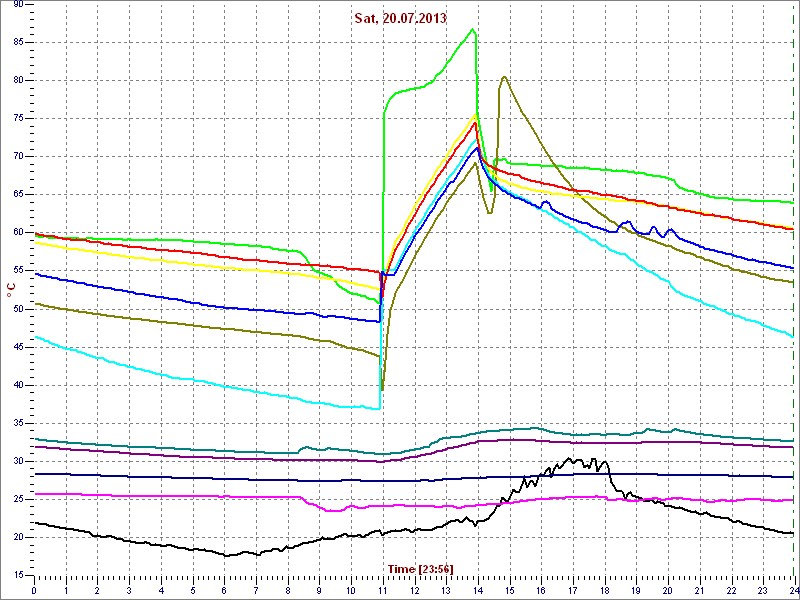Select the 75 label on temperature axis
The height and width of the screenshot is (600, 800).
tap(17, 118)
